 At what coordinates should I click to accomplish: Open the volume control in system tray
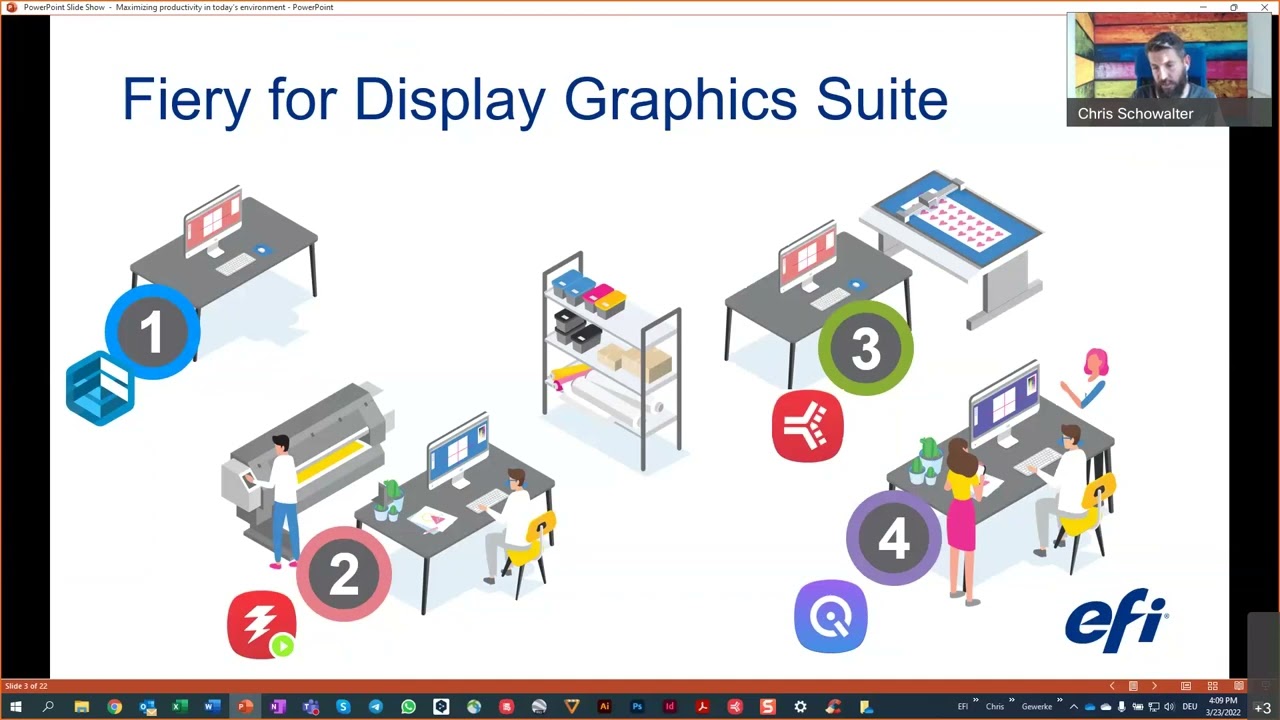point(1169,707)
